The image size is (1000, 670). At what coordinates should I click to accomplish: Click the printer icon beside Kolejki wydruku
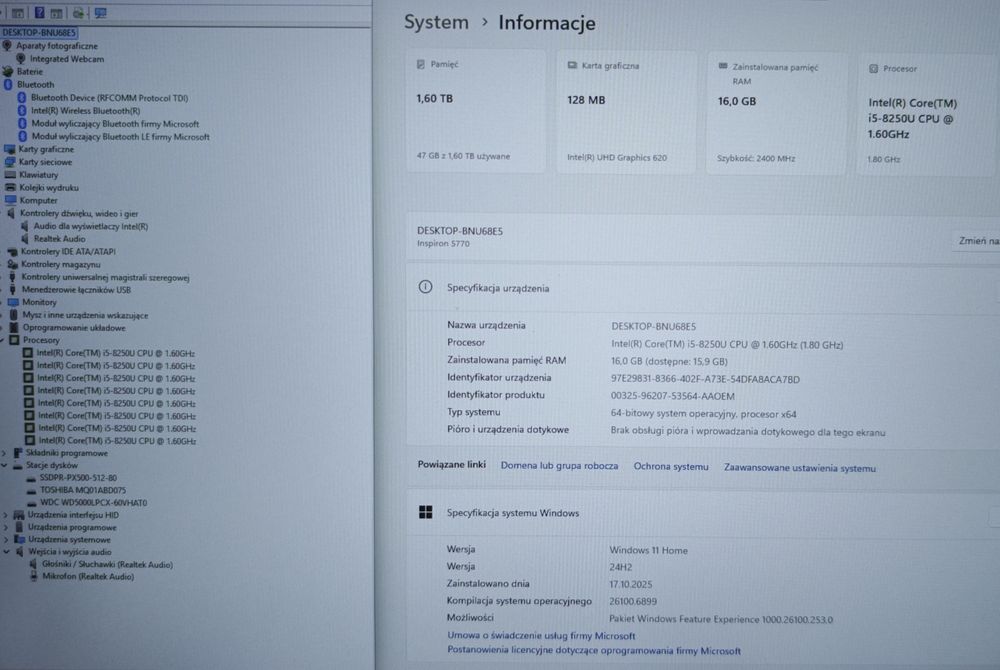tap(10, 187)
